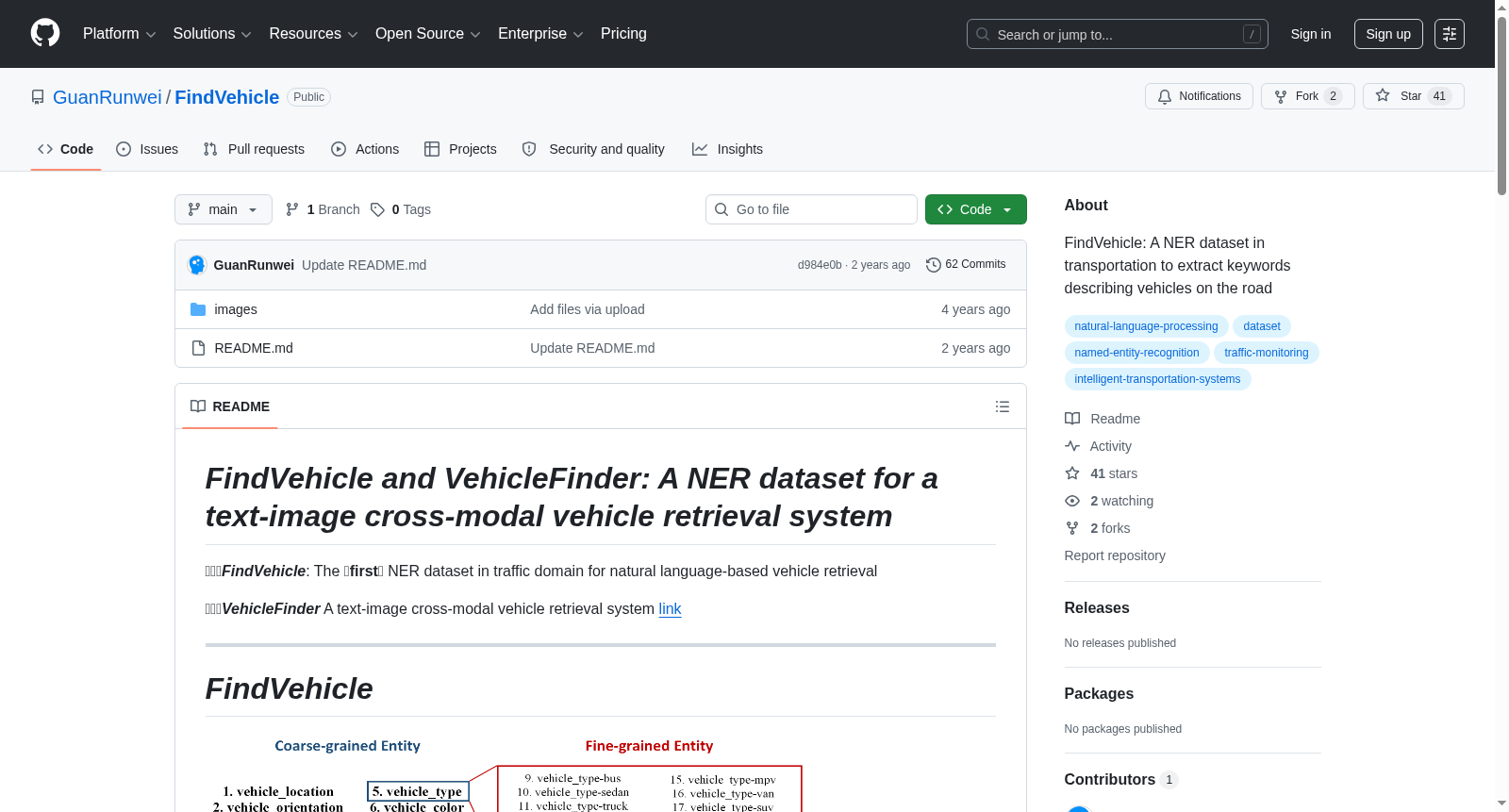The image size is (1509, 812).
Task: Open the Actions tab
Action: (365, 149)
